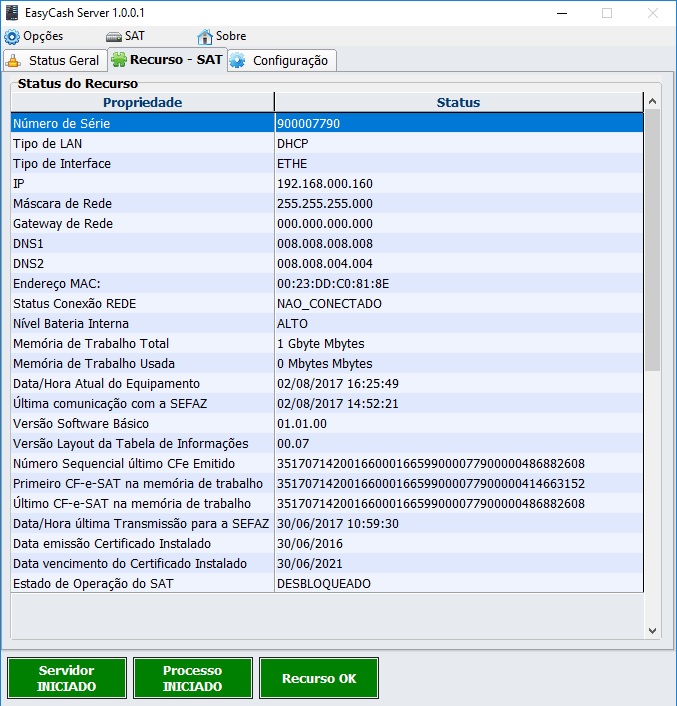
Task: Click the EasyCash Server title bar icon
Action: coord(13,13)
